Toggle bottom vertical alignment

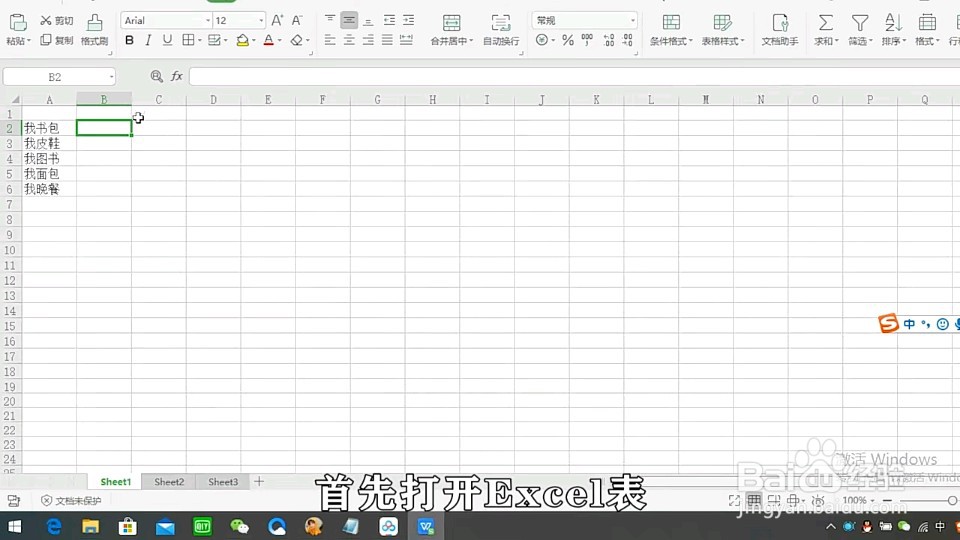tap(368, 20)
